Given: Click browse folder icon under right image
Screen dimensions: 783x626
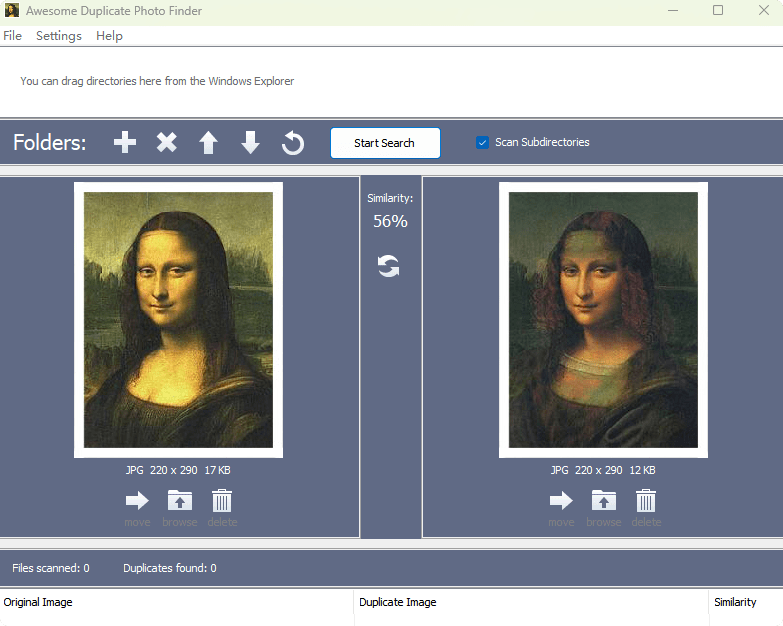Looking at the screenshot, I should point(604,500).
